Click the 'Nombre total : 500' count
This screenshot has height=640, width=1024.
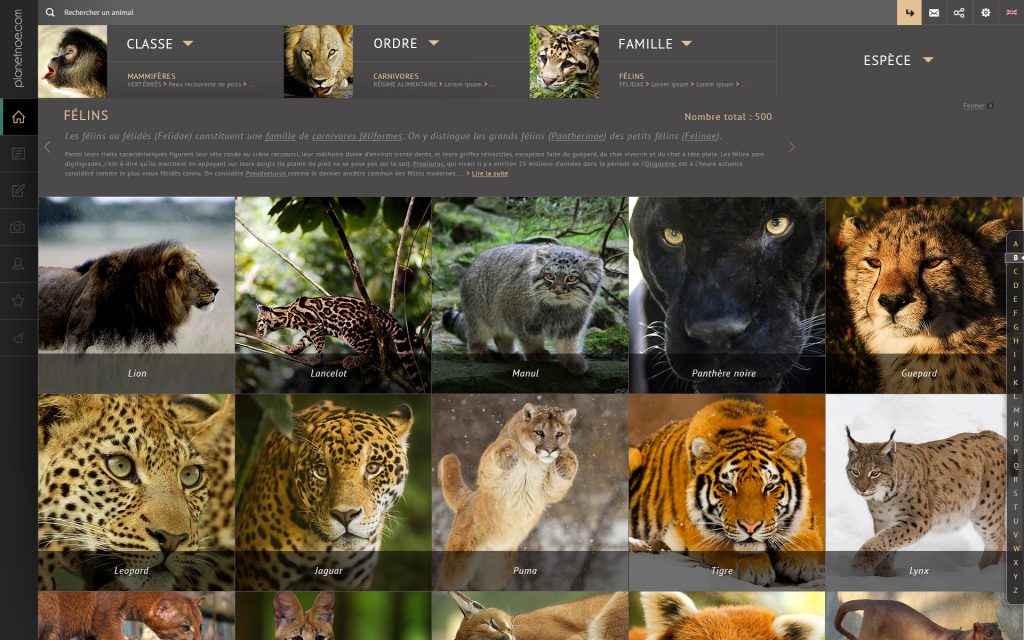(x=728, y=117)
